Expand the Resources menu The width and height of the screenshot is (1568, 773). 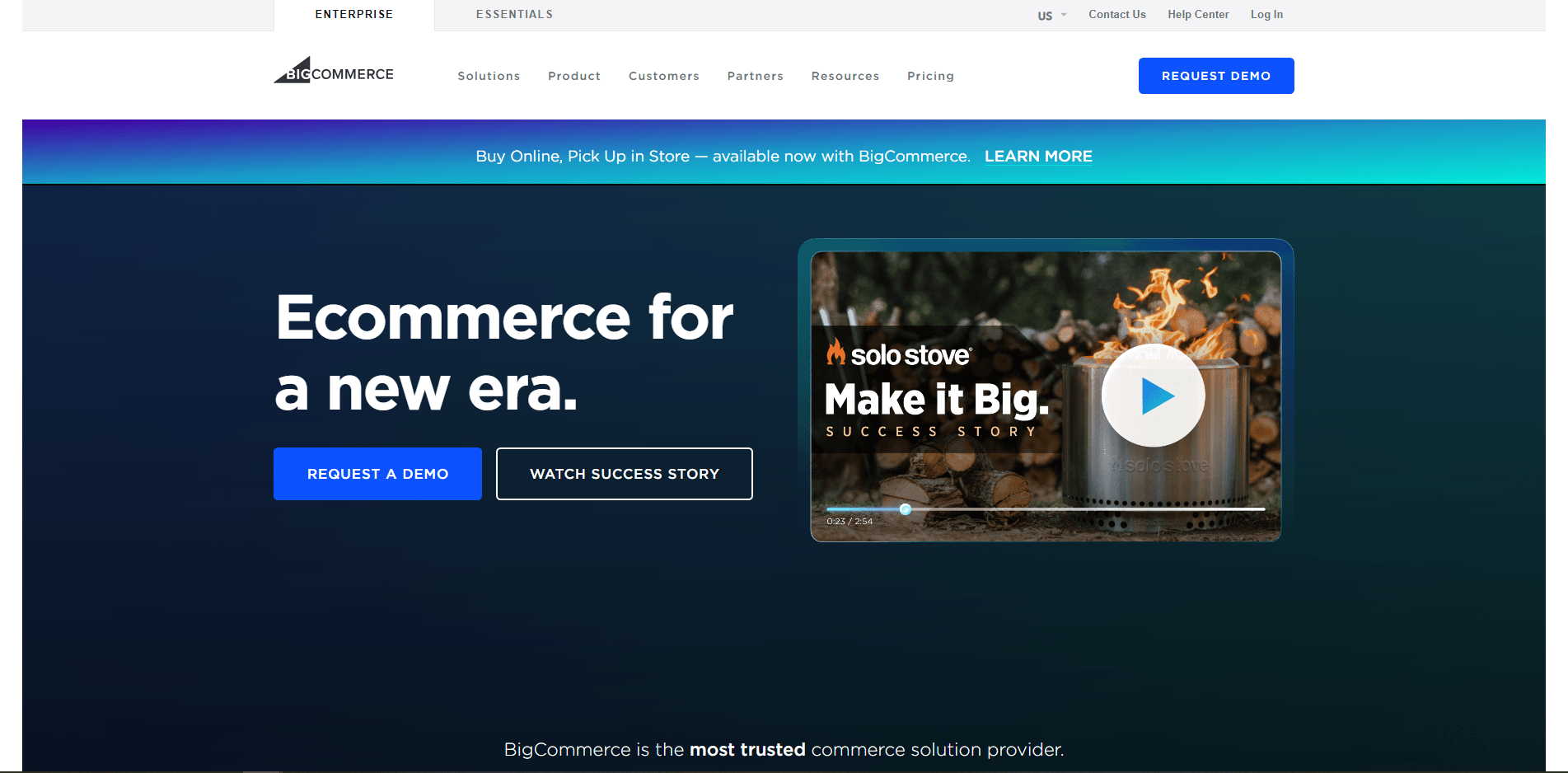tap(845, 76)
